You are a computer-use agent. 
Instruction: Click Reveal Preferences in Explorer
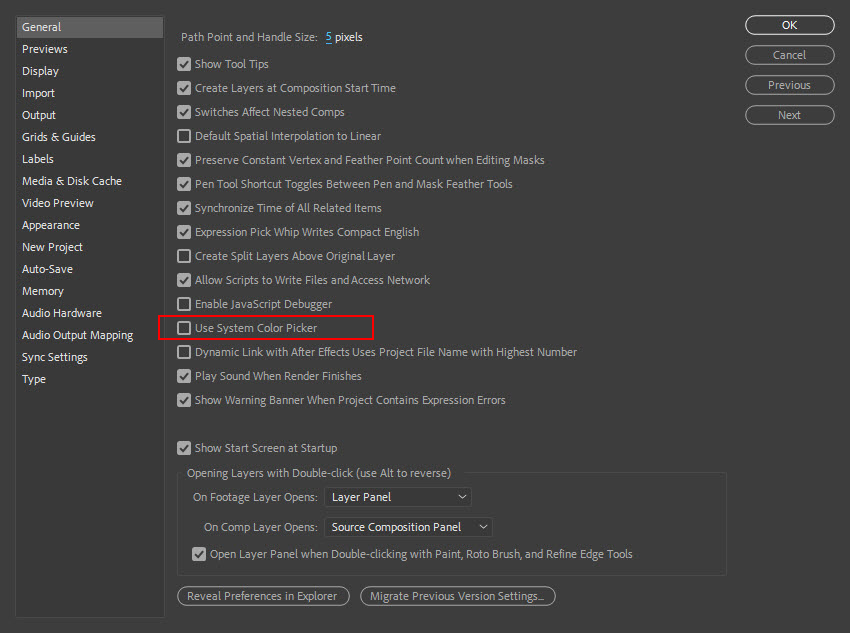(x=263, y=596)
